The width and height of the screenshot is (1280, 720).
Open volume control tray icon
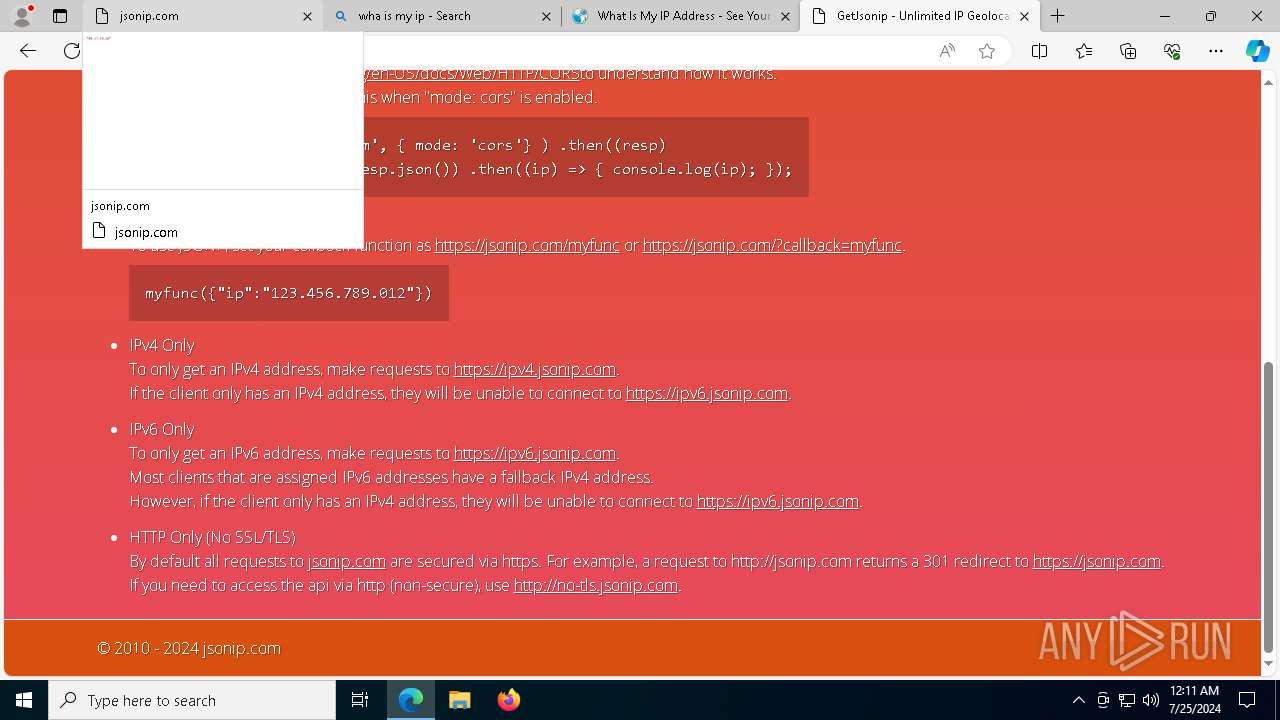1150,700
